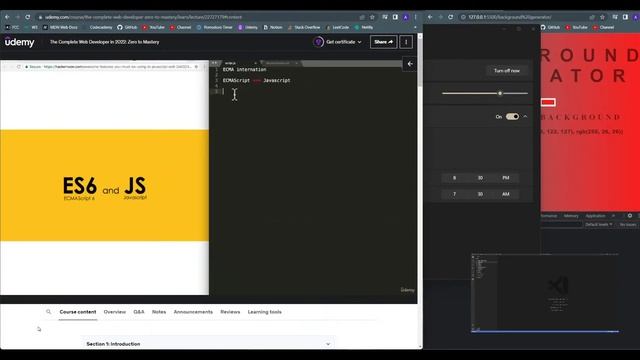Screen dimensions: 640x360
Task: Switch to the DevTools Memory tab
Action: coord(571,216)
